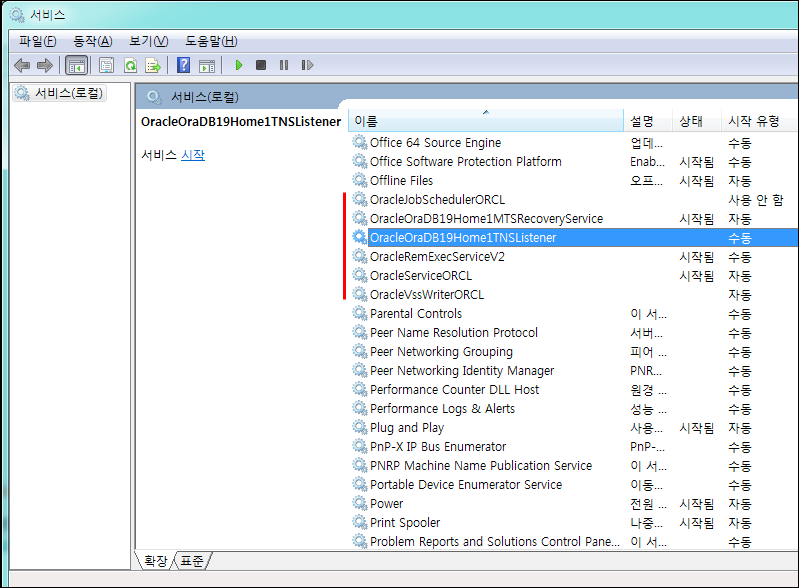The width and height of the screenshot is (799, 588).
Task: Stop the service with the square icon
Action: tap(261, 65)
